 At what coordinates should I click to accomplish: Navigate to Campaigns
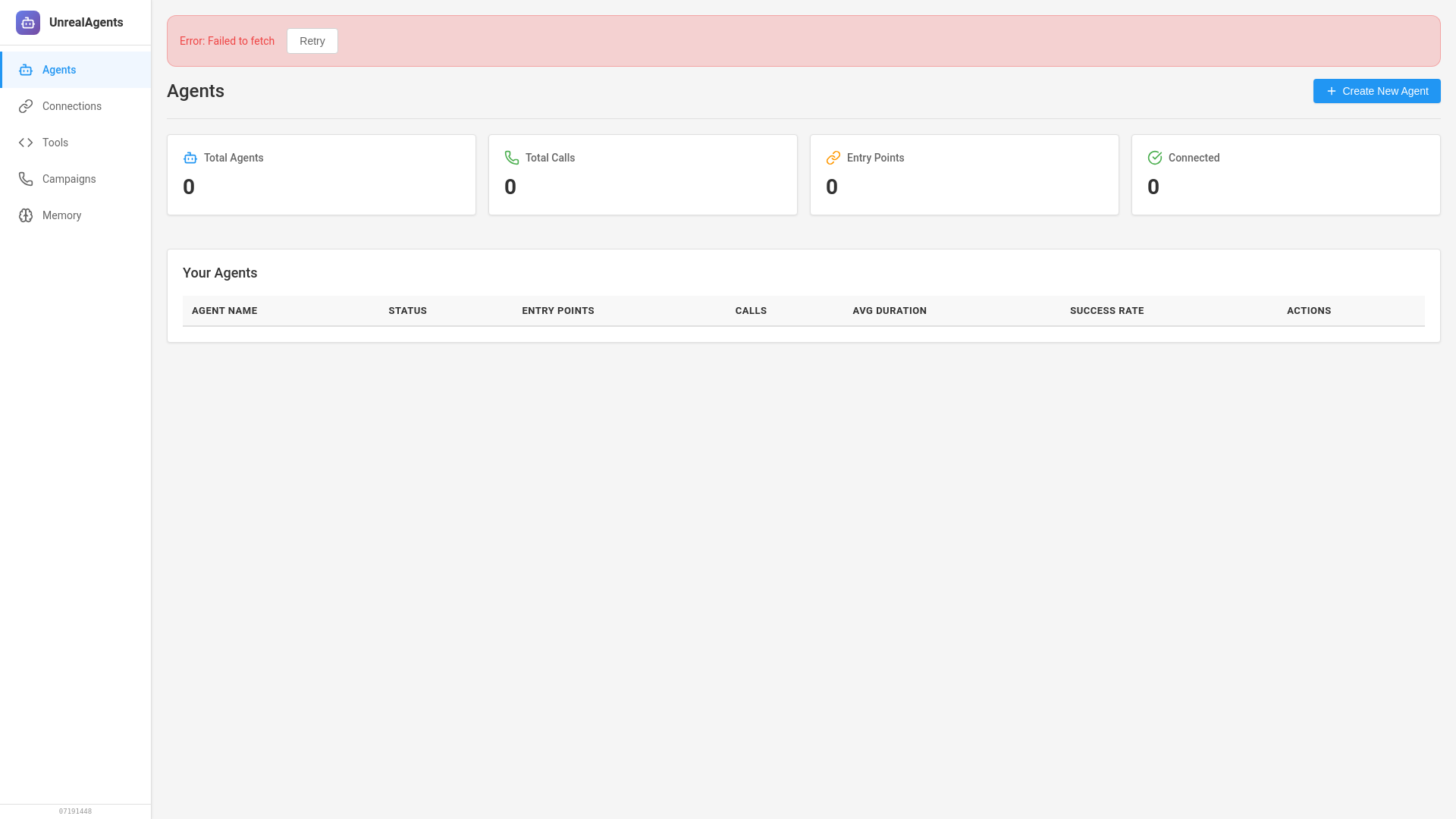tap(76, 179)
